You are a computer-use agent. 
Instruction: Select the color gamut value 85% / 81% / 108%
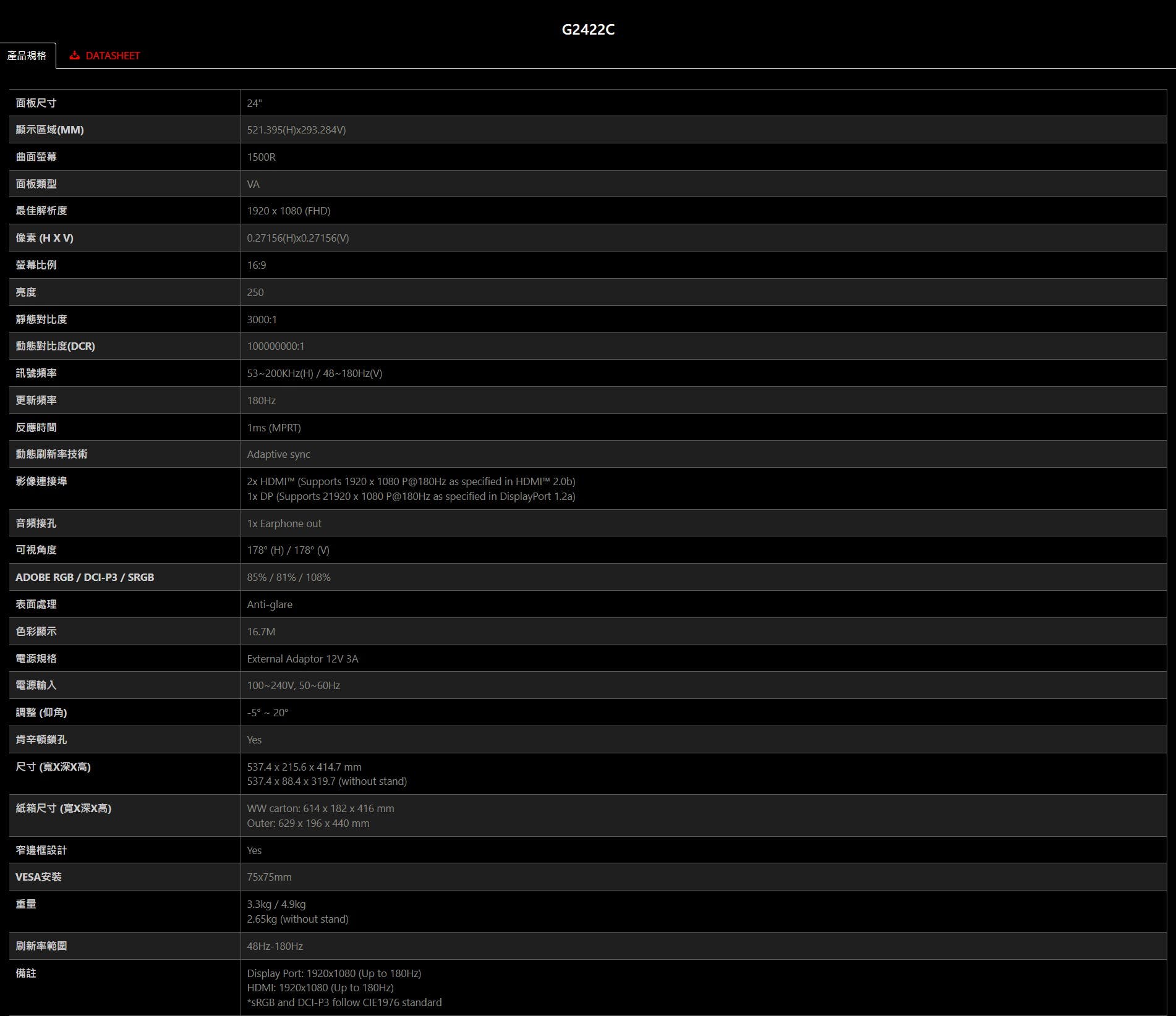click(x=288, y=577)
